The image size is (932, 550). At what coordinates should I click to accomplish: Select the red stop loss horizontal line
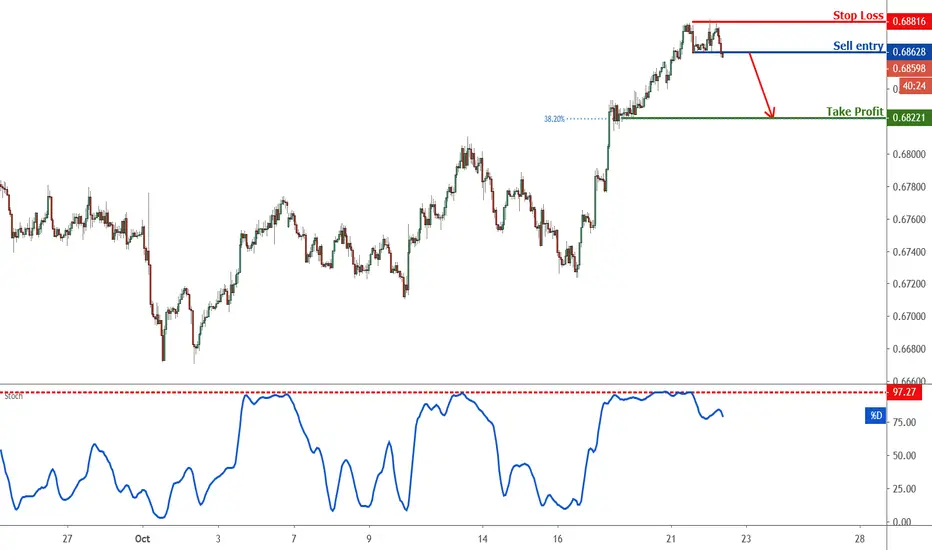(x=789, y=22)
